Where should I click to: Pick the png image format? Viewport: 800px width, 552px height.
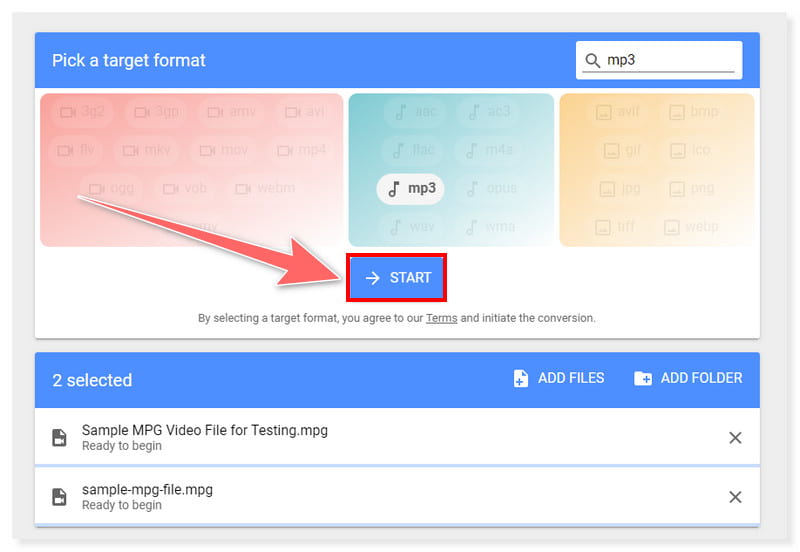pyautogui.click(x=692, y=188)
